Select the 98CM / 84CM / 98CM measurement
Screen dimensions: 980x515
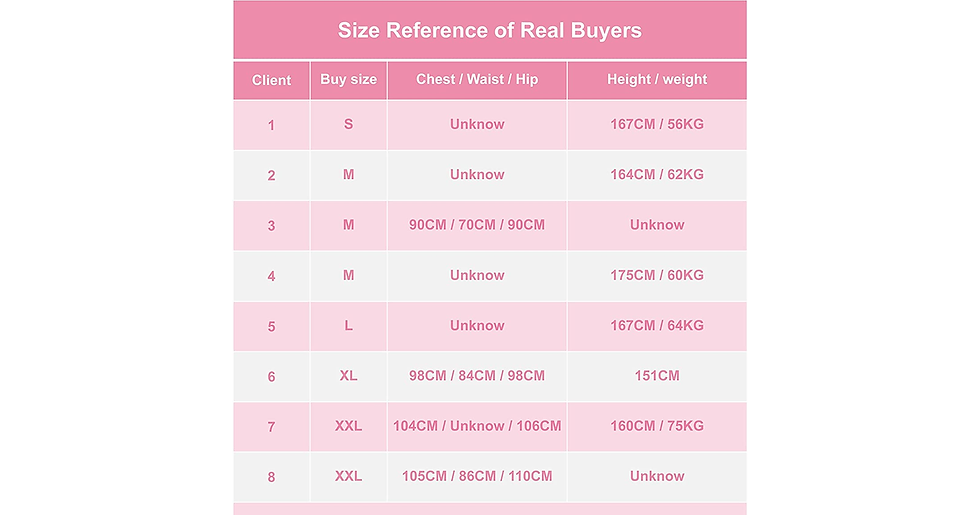click(x=477, y=376)
